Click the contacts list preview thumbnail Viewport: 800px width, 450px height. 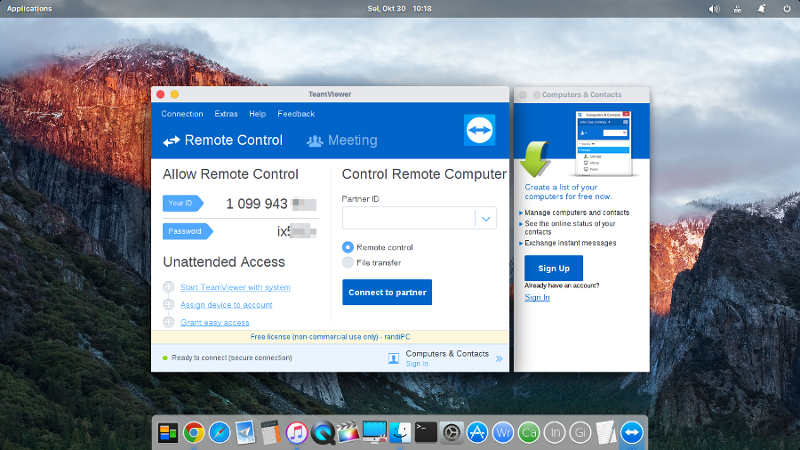pos(603,143)
